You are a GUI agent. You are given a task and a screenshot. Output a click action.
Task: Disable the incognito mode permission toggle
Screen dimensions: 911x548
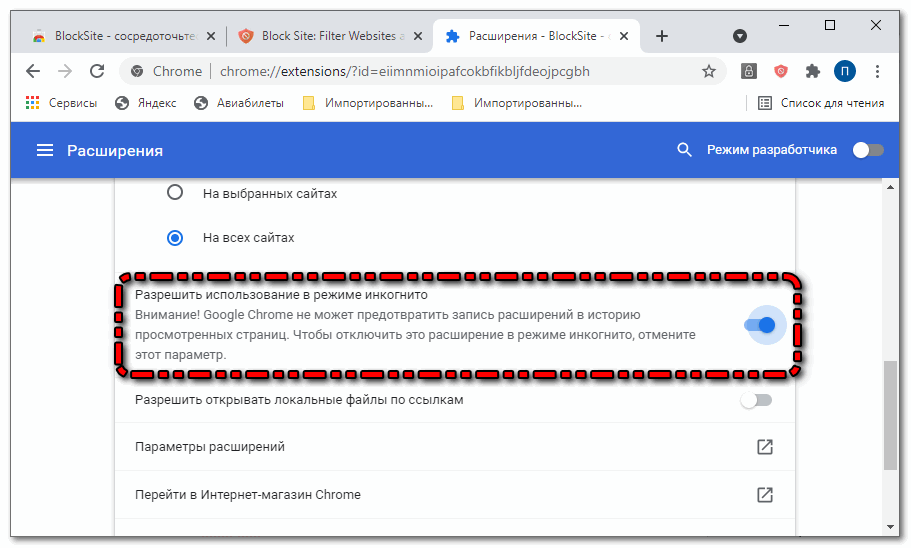(761, 325)
